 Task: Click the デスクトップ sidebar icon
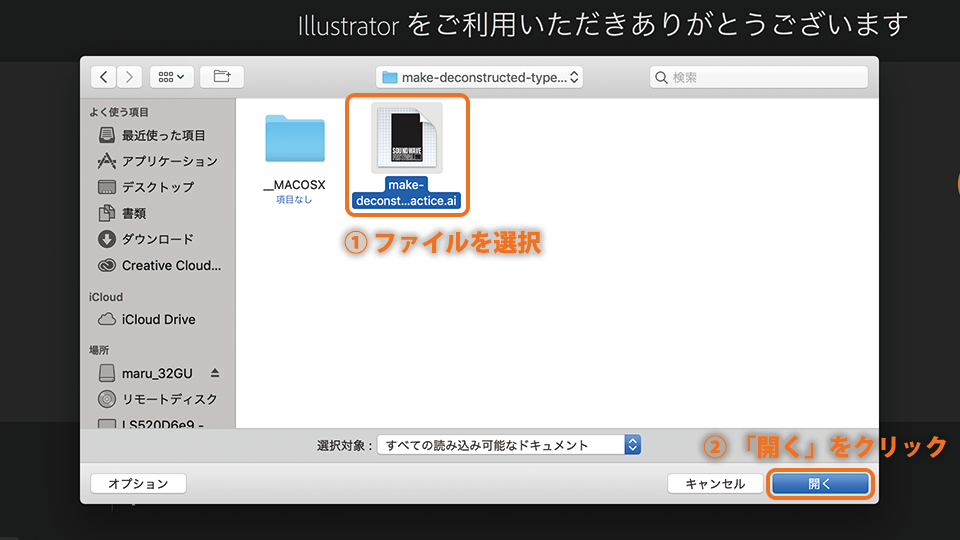click(x=107, y=187)
